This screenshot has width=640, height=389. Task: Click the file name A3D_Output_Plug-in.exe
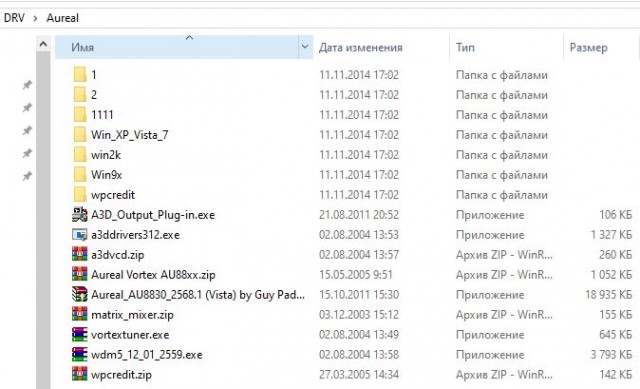(153, 215)
